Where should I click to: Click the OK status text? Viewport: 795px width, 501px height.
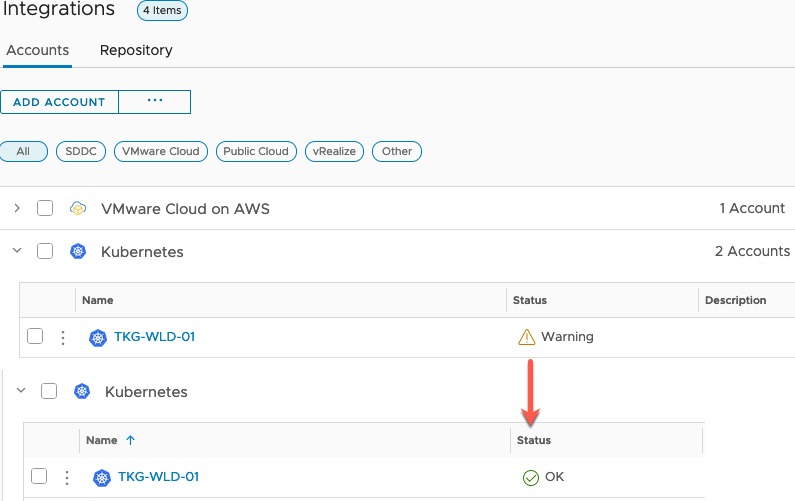coord(555,476)
